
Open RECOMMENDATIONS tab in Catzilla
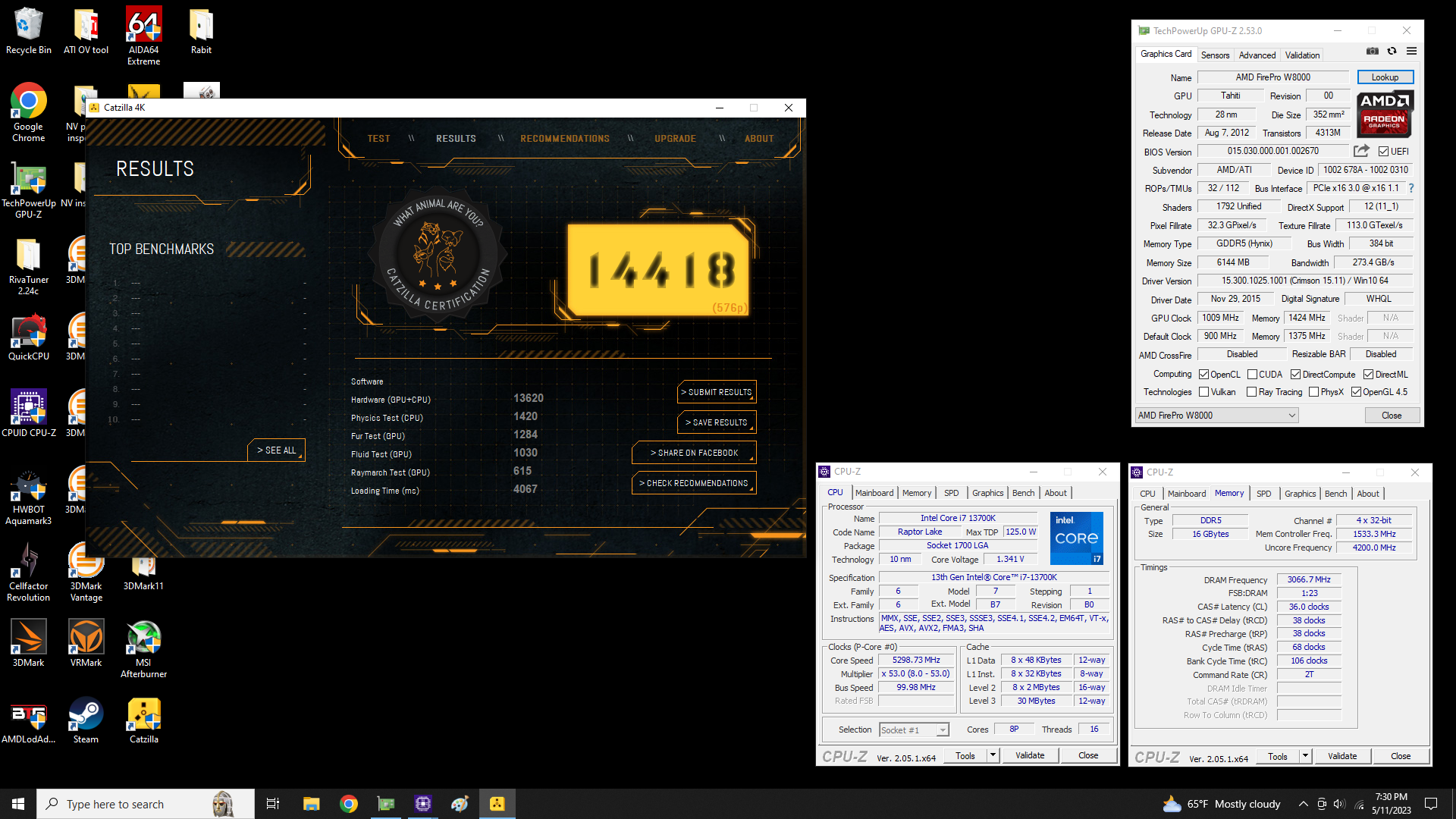564,139
